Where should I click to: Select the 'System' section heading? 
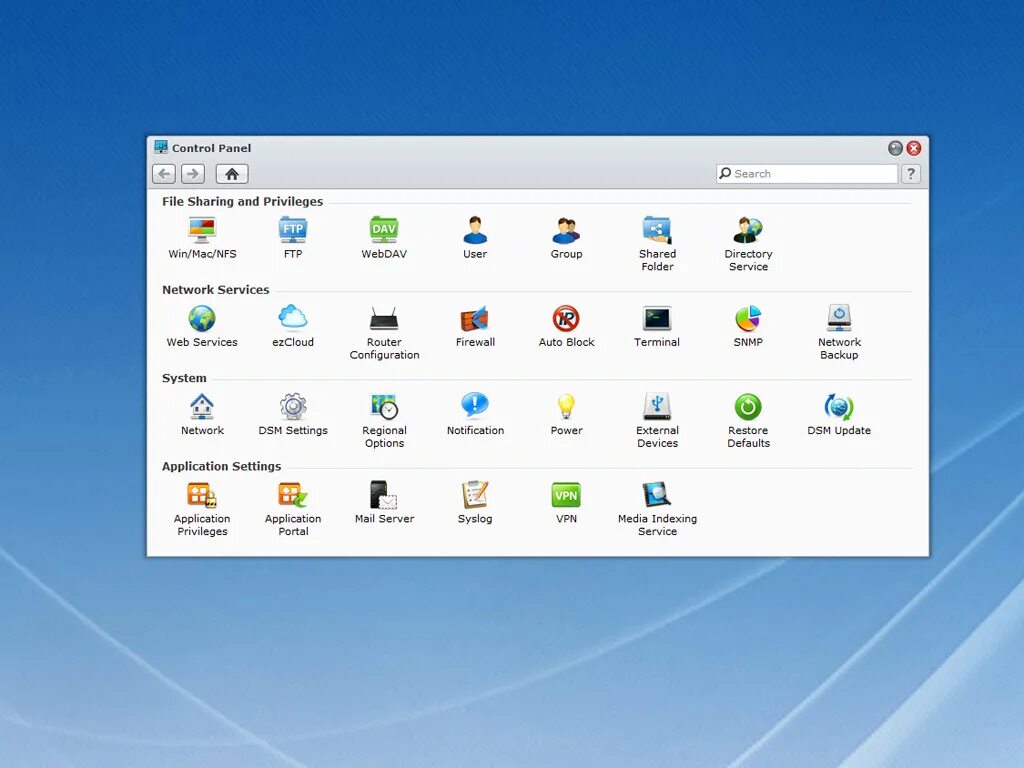[x=184, y=378]
